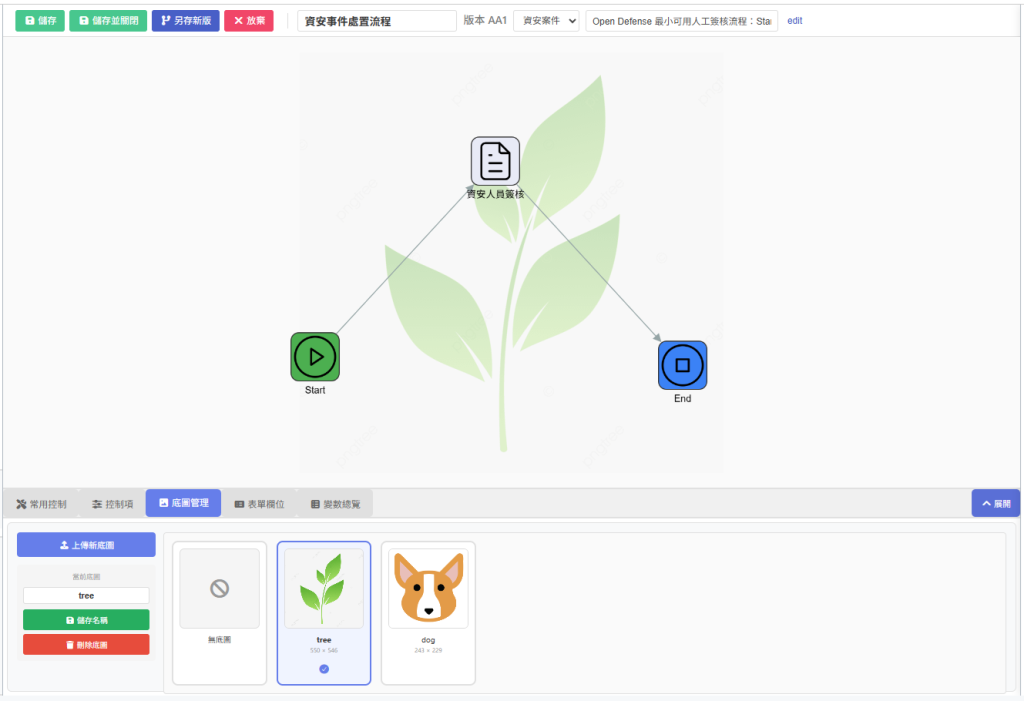Click the blue 另存新版 button

click(x=185, y=21)
